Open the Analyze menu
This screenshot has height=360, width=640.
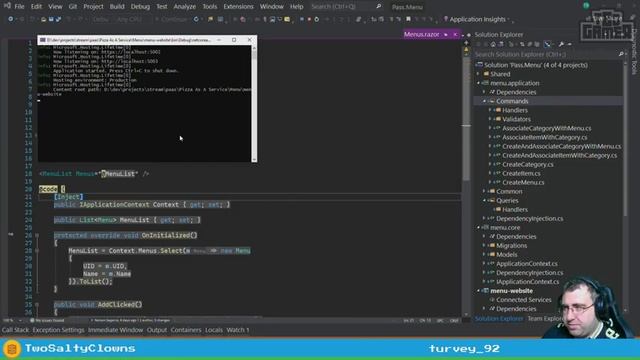click(x=184, y=7)
